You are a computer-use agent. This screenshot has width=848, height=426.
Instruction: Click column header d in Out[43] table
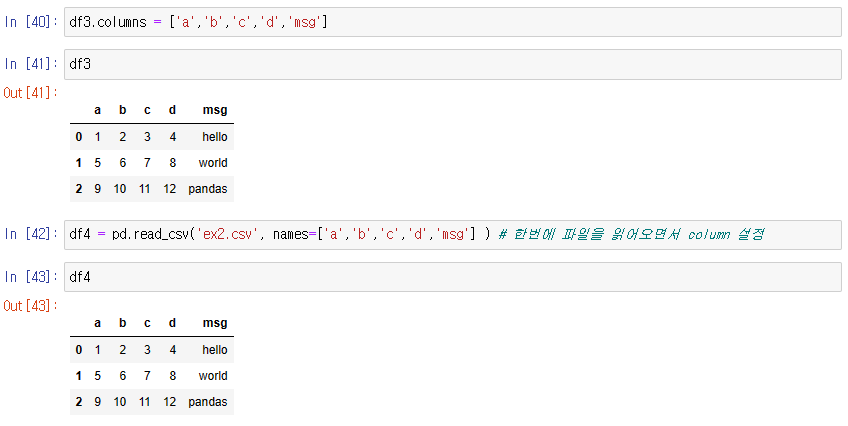click(172, 323)
